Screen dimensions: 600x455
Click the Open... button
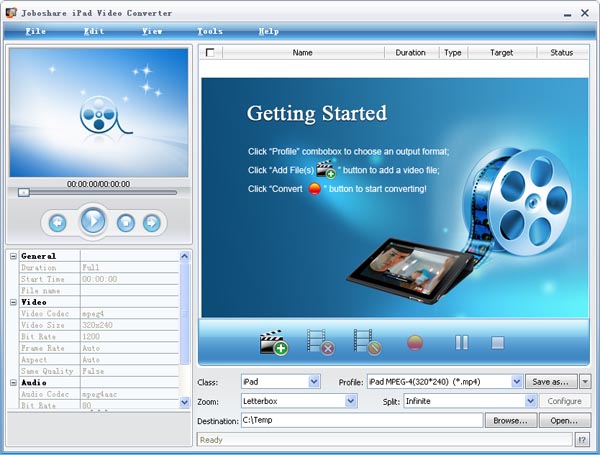click(x=564, y=421)
